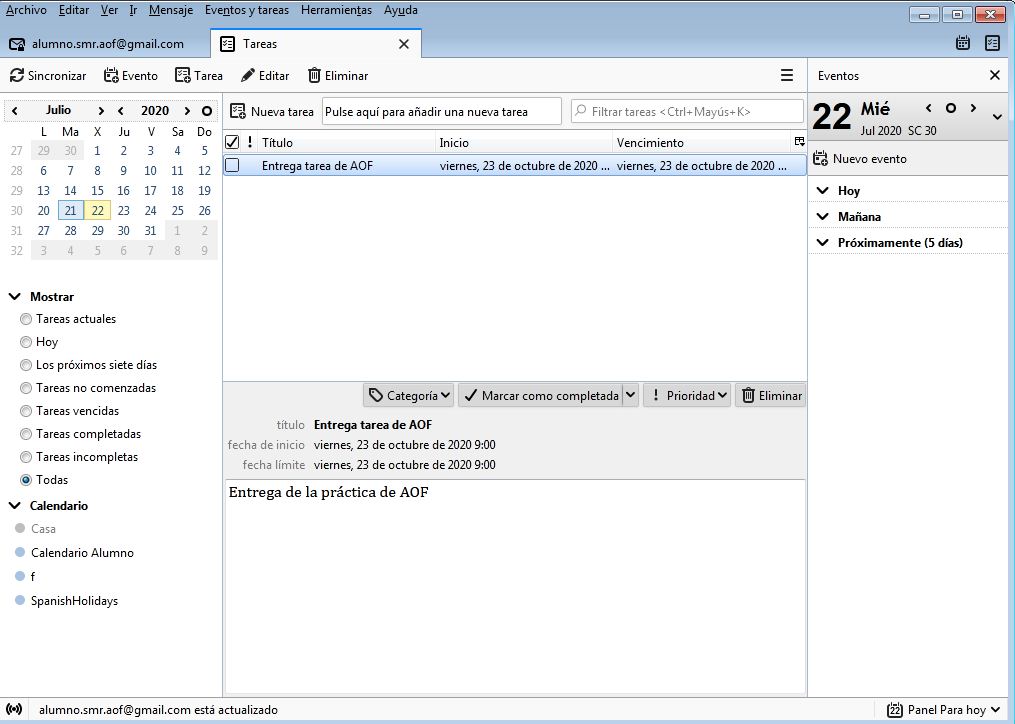Open the calendar tab icon at top right
Viewport: 1015px width, 724px height.
click(963, 43)
